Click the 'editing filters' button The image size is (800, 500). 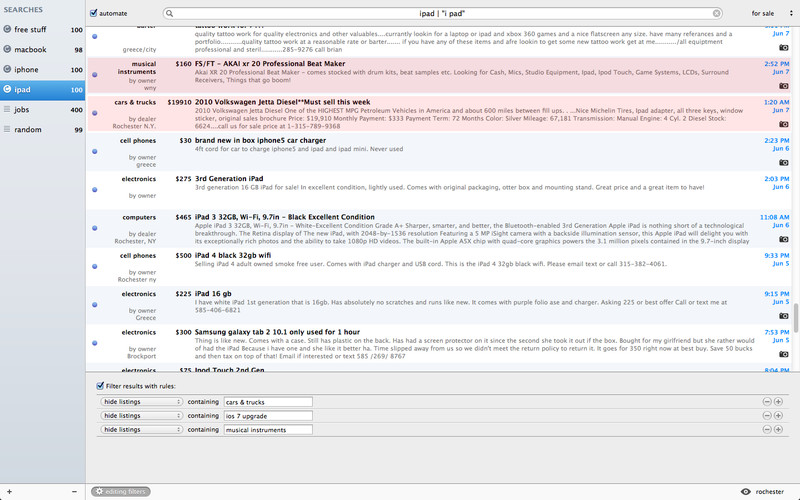click(x=121, y=491)
